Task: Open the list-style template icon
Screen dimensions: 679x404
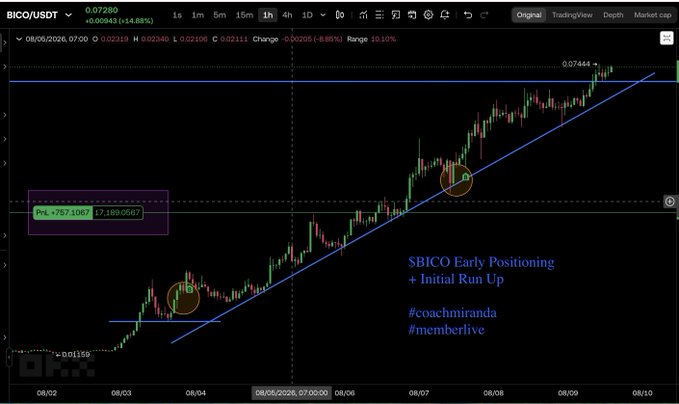Action: click(379, 15)
